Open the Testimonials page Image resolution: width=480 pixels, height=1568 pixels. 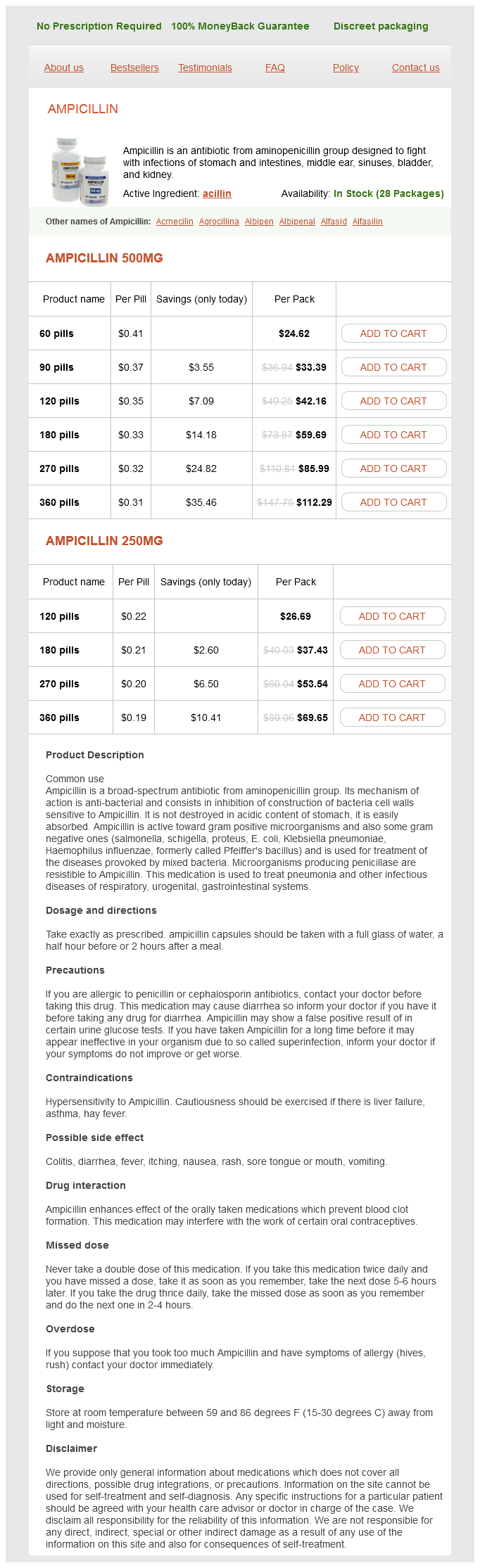205,68
